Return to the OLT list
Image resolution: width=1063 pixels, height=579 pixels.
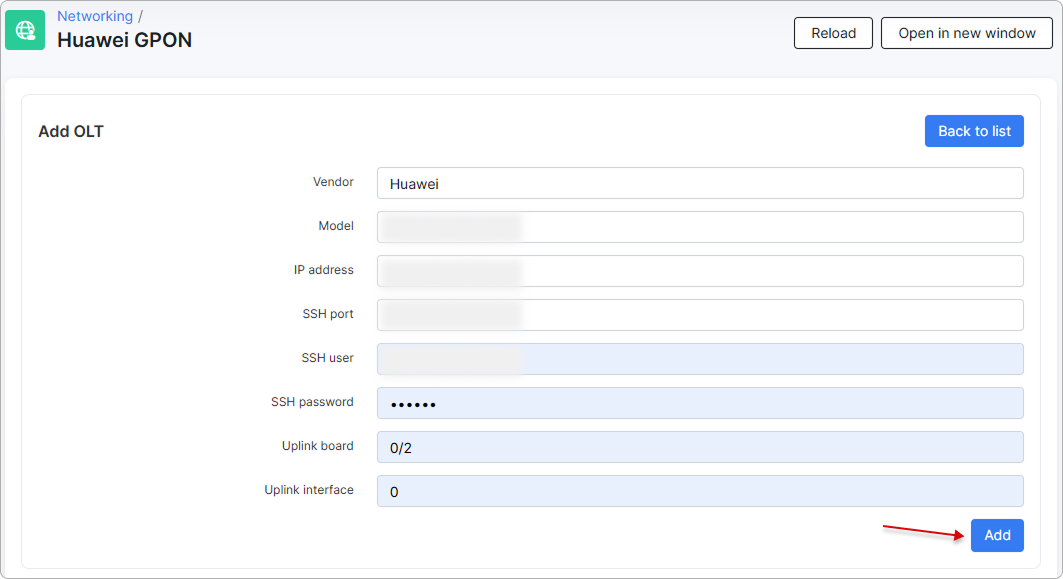click(974, 131)
